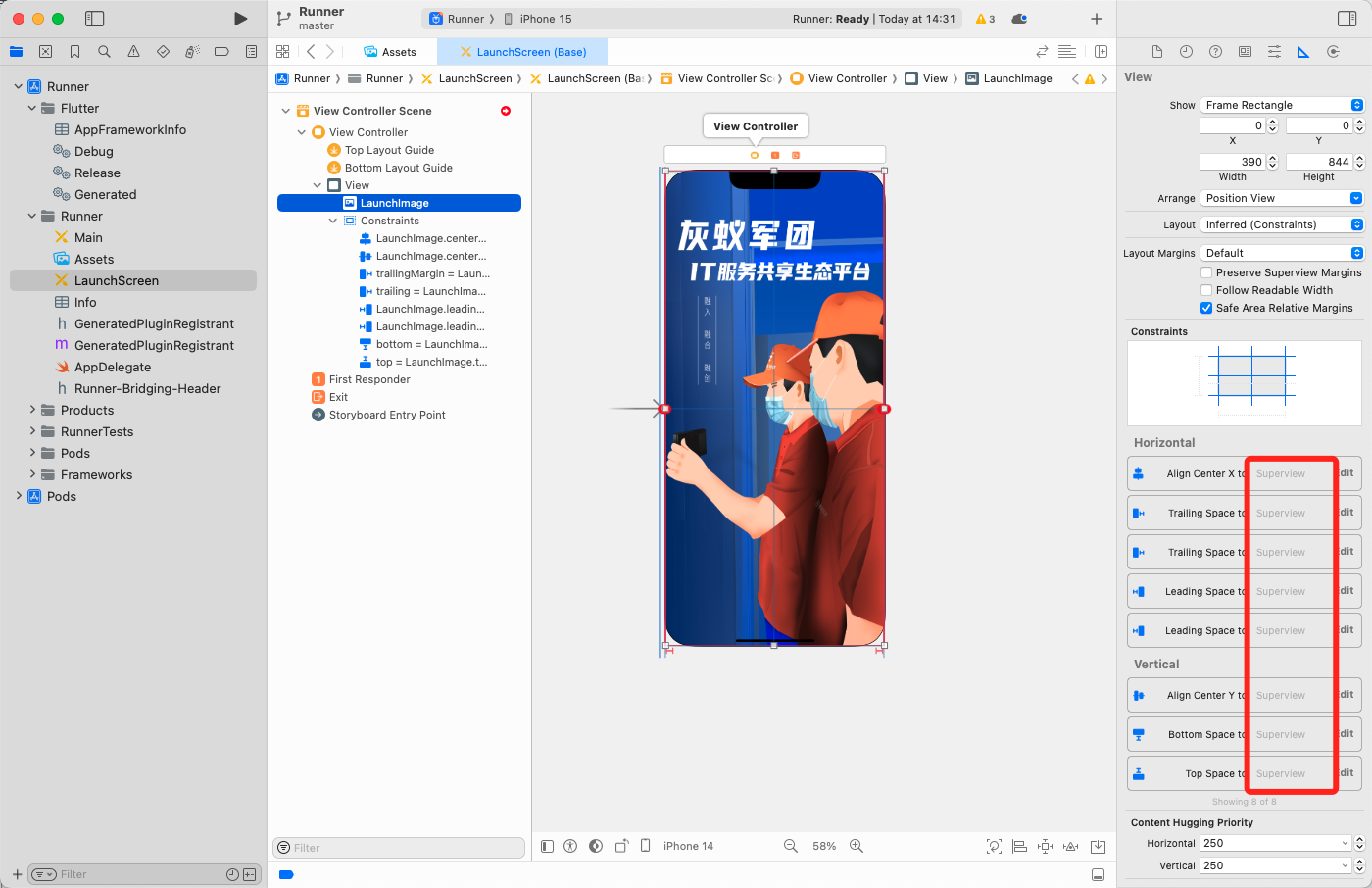The width and height of the screenshot is (1372, 888).
Task: Select AppDelegate in project navigator
Action: coord(113,367)
